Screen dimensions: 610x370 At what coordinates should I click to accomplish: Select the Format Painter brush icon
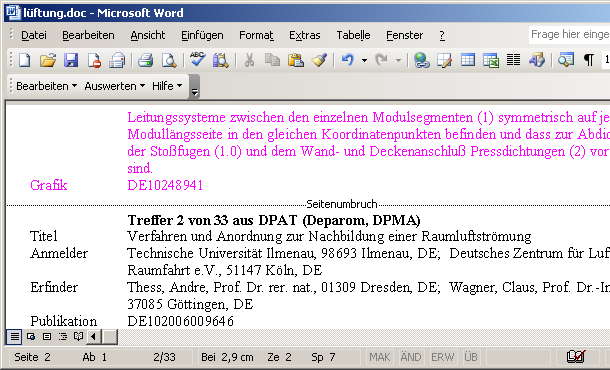[319, 60]
